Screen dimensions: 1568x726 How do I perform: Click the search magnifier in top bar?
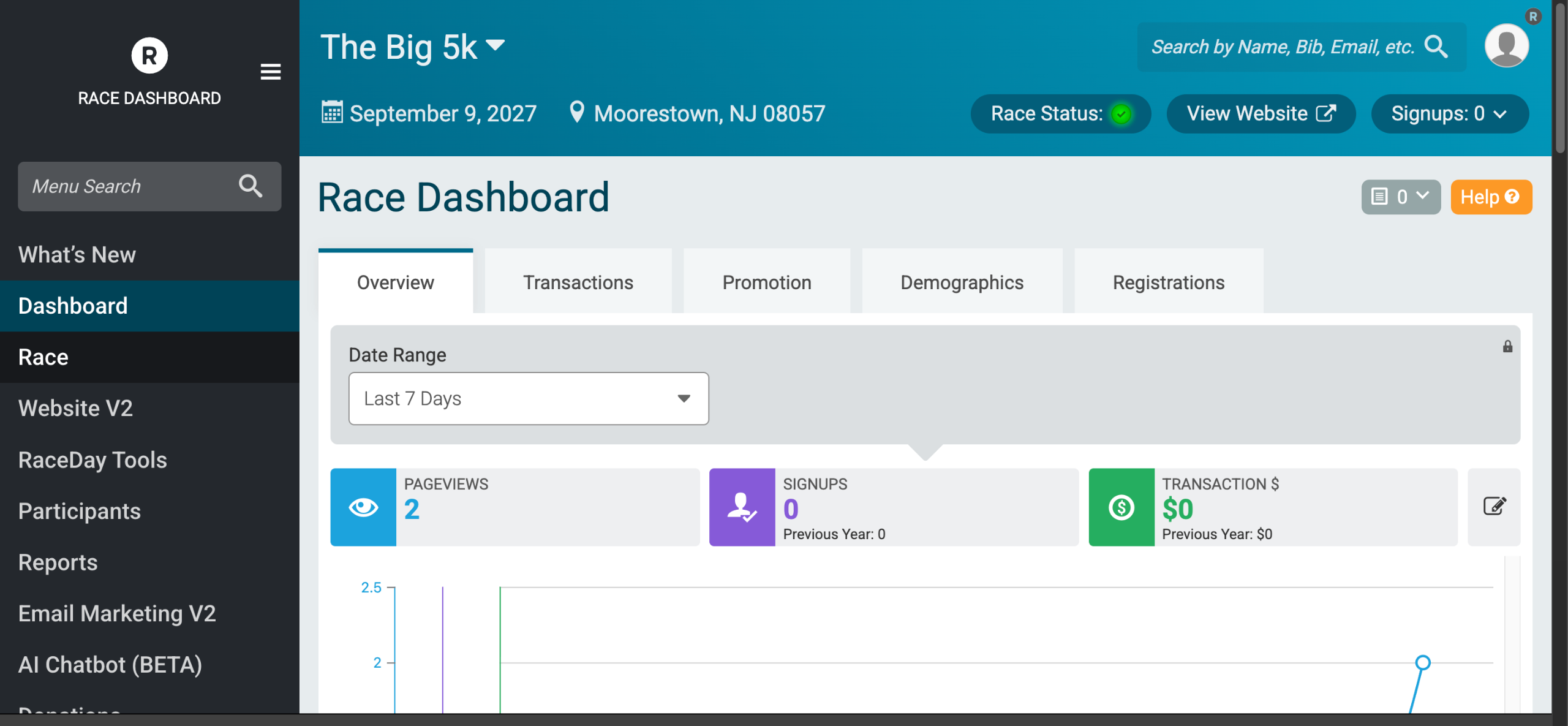point(1436,47)
